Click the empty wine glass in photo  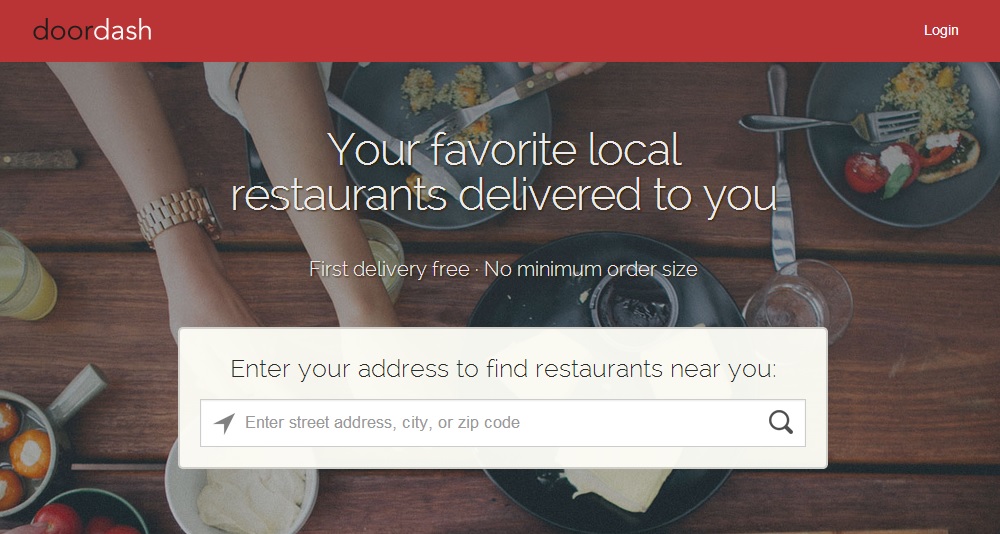pyautogui.click(x=797, y=300)
